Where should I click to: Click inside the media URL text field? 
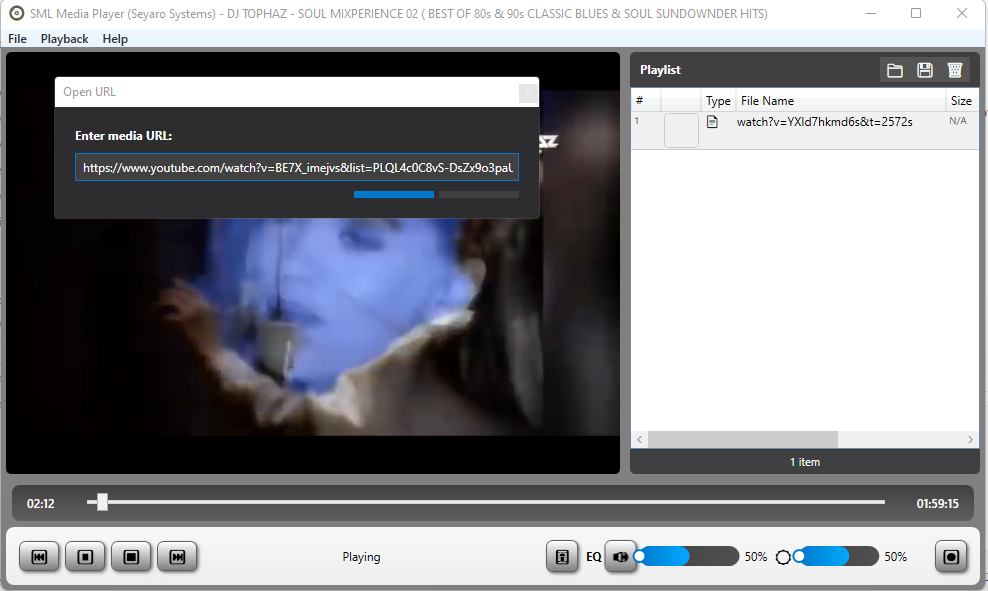[296, 167]
